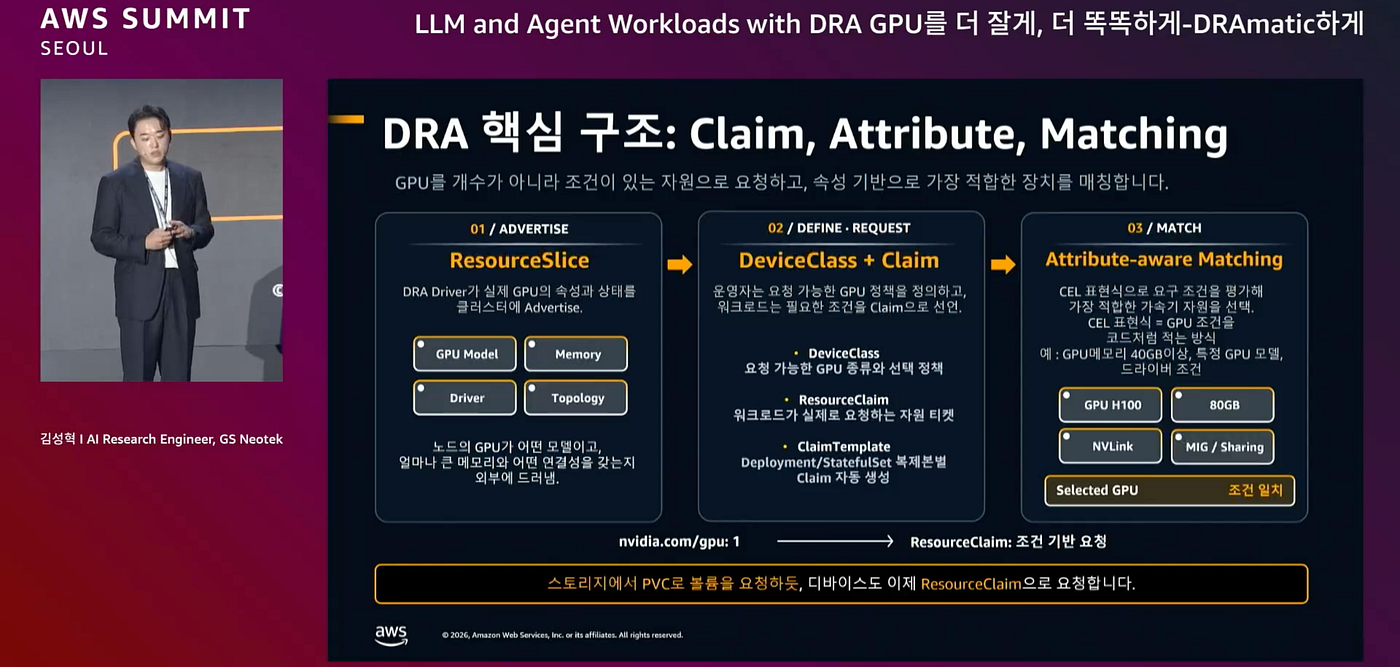The width and height of the screenshot is (1400, 667).
Task: Click the Memory chip
Action: [576, 354]
